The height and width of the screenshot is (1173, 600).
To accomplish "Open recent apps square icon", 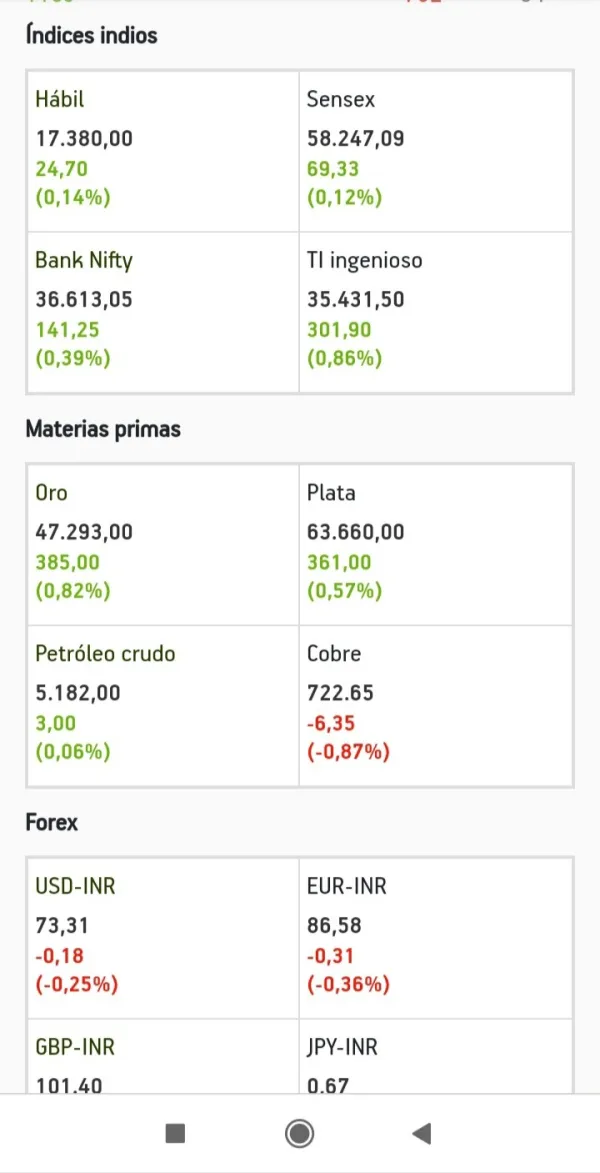I will [175, 1133].
